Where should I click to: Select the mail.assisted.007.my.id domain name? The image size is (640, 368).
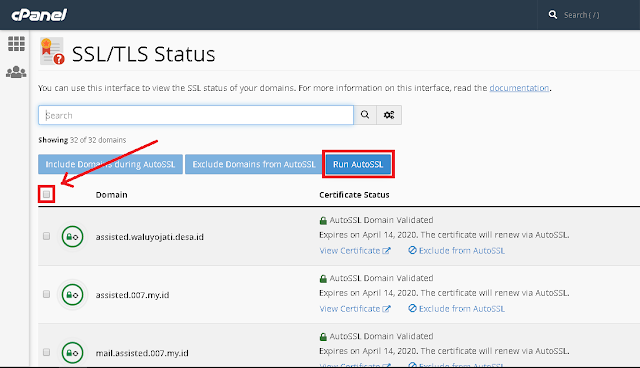(142, 353)
